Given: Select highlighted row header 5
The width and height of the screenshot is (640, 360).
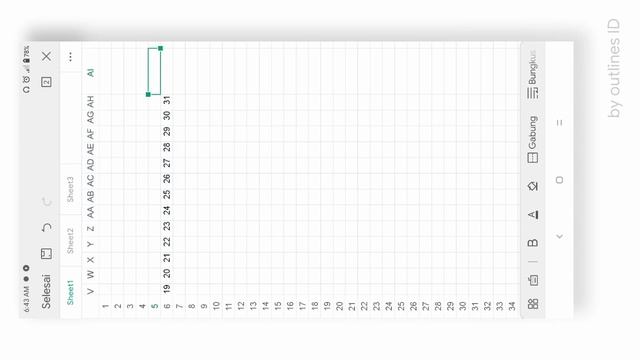Looking at the screenshot, I should click(x=154, y=307).
